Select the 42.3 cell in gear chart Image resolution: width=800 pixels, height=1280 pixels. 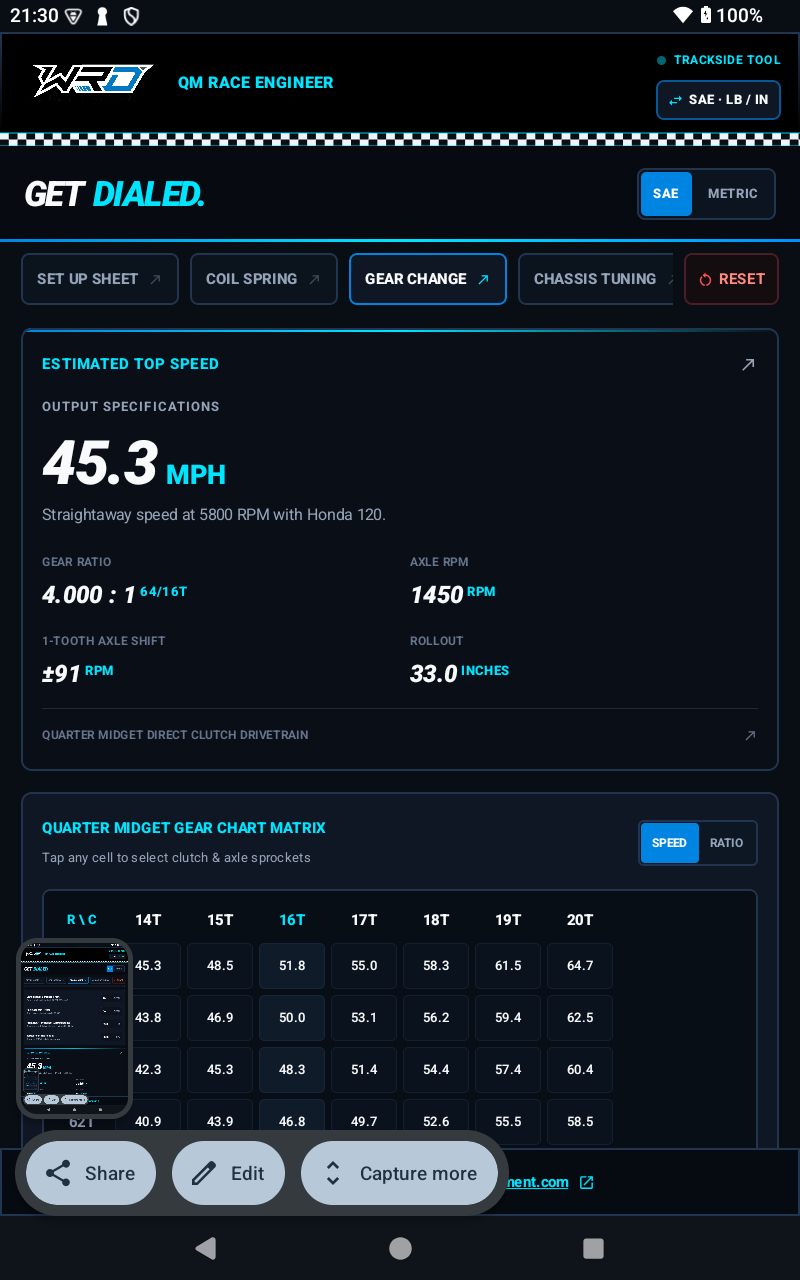pos(148,1070)
